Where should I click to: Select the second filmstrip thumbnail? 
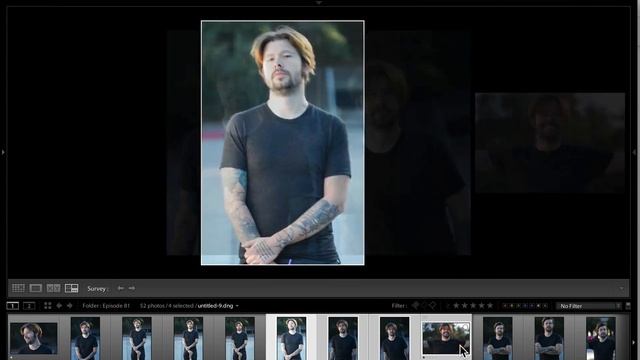click(85, 338)
